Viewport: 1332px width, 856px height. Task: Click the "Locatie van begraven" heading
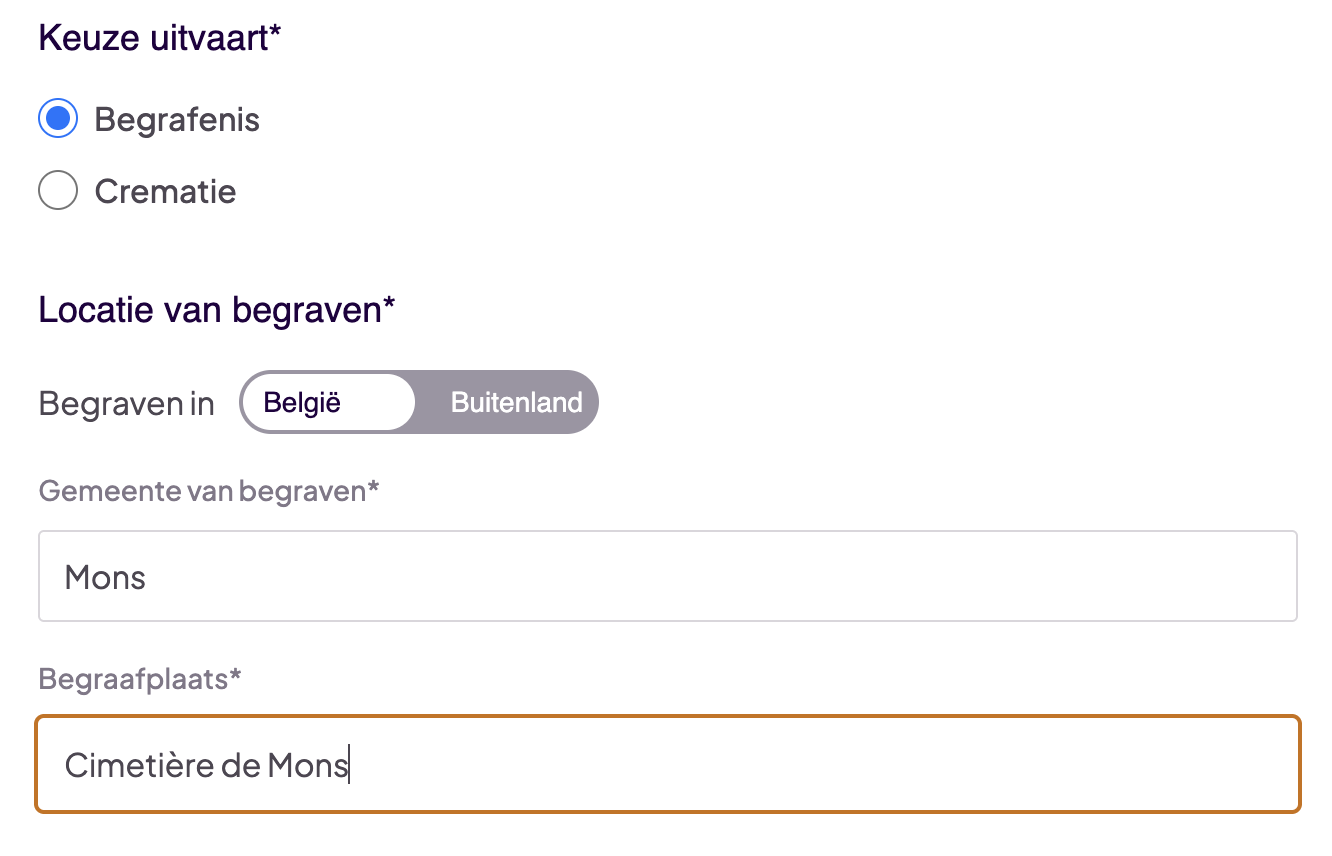click(209, 310)
